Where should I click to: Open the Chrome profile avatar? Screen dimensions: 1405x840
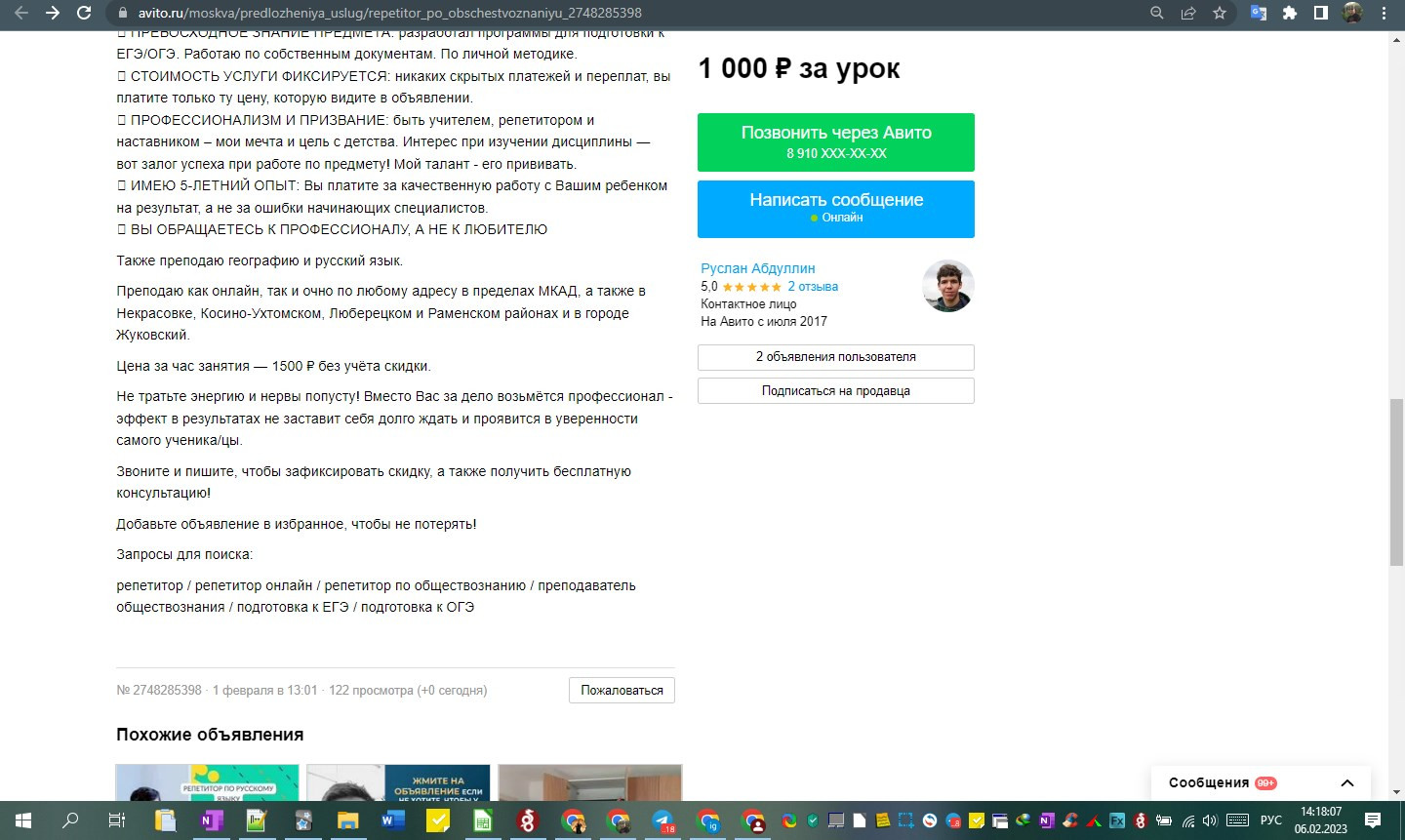(x=1352, y=13)
